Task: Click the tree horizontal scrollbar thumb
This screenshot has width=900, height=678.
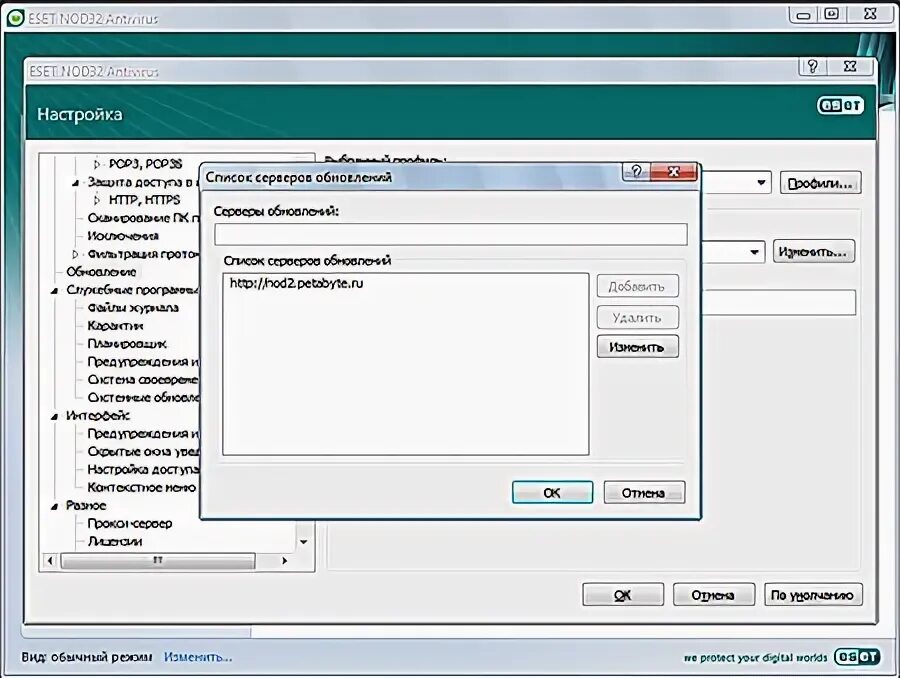Action: 158,560
